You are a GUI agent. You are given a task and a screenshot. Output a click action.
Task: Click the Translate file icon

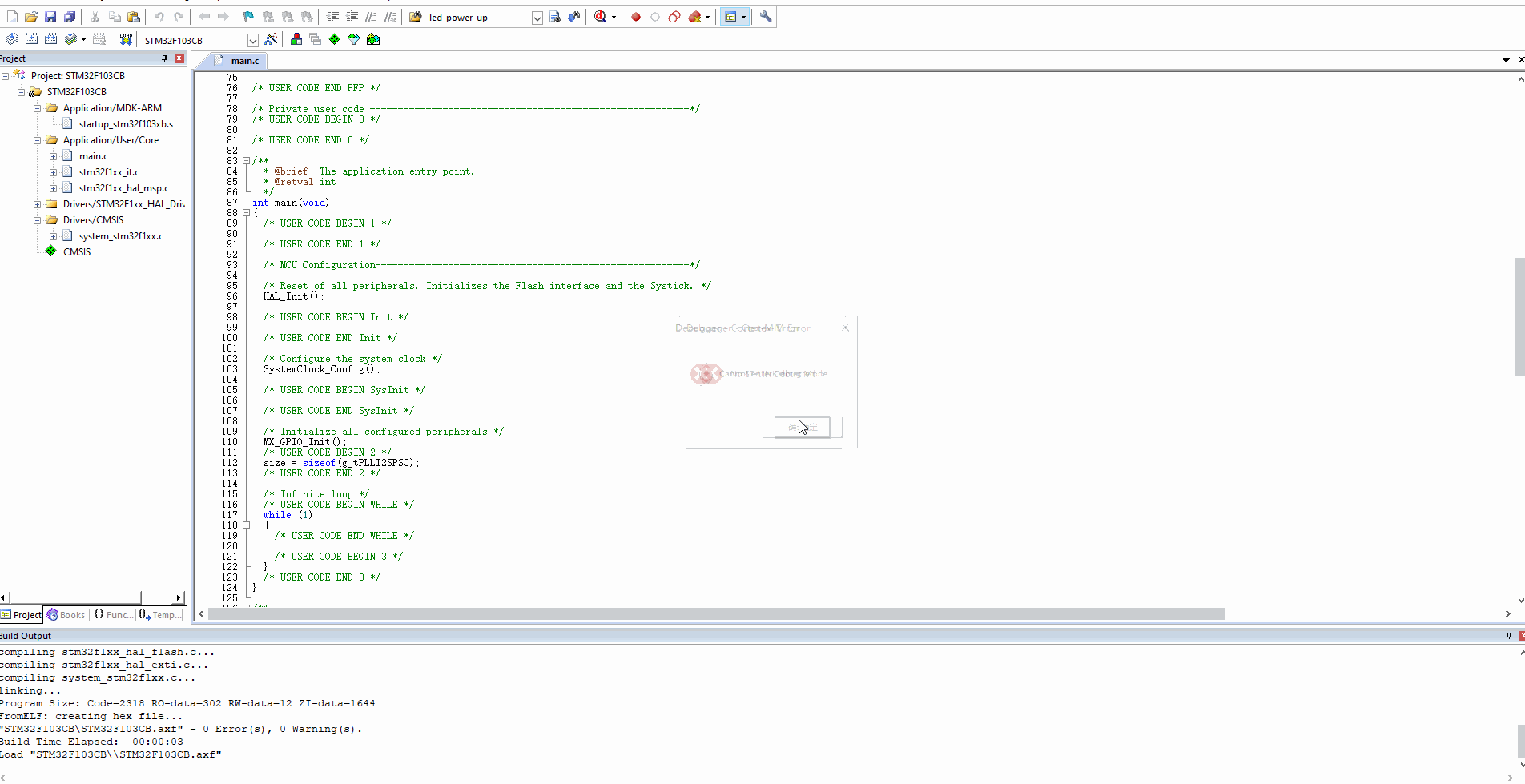[x=12, y=39]
